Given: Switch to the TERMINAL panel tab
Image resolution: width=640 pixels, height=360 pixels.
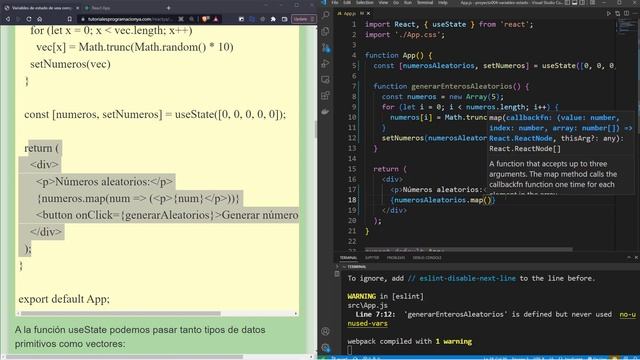Looking at the screenshot, I should (x=348, y=258).
